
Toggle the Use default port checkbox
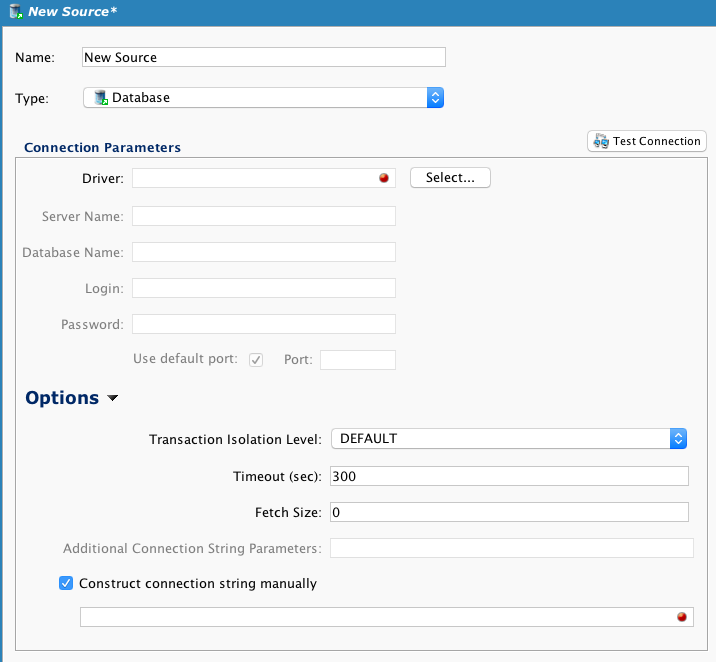[x=256, y=359]
